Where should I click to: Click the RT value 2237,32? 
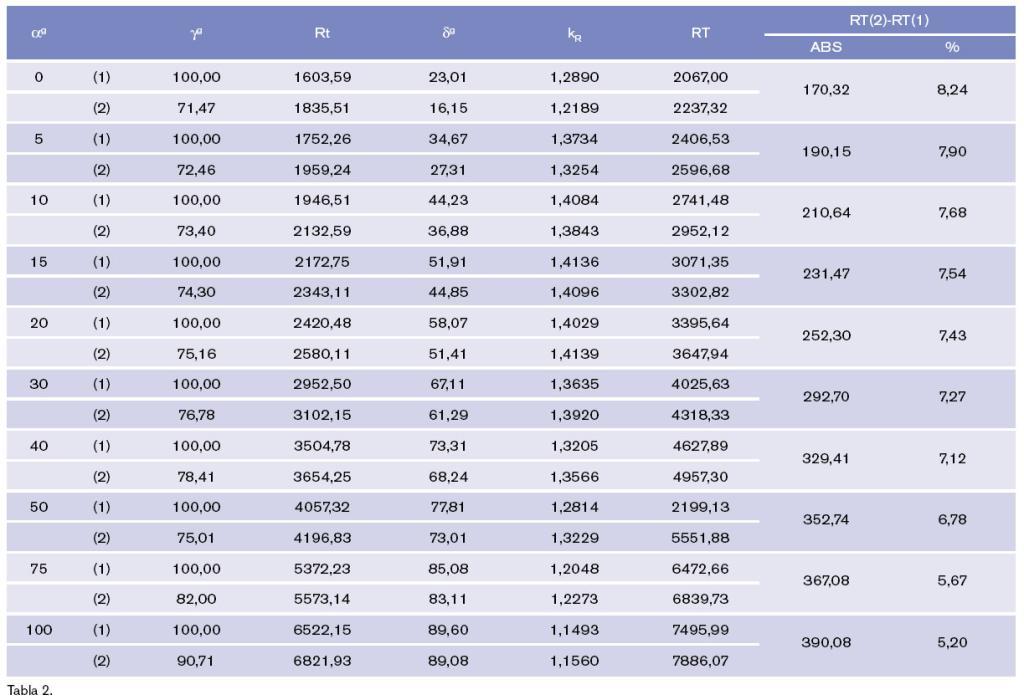tap(699, 108)
